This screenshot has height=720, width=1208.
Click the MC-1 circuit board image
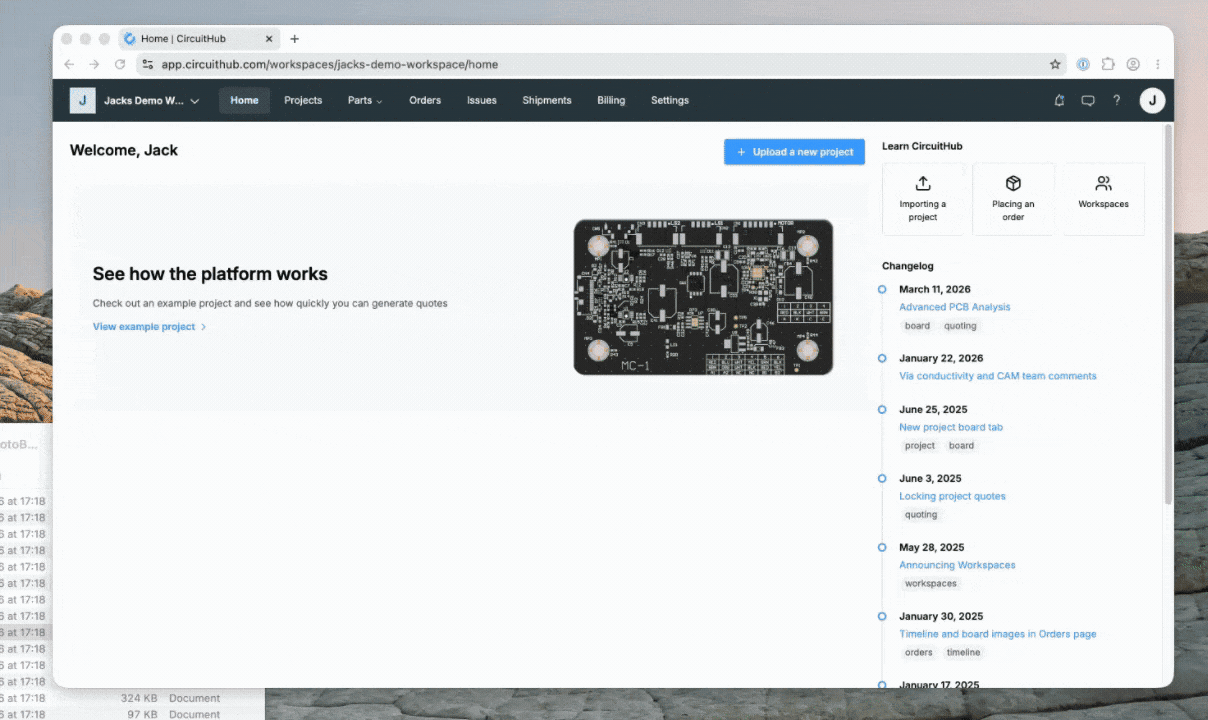pyautogui.click(x=703, y=297)
